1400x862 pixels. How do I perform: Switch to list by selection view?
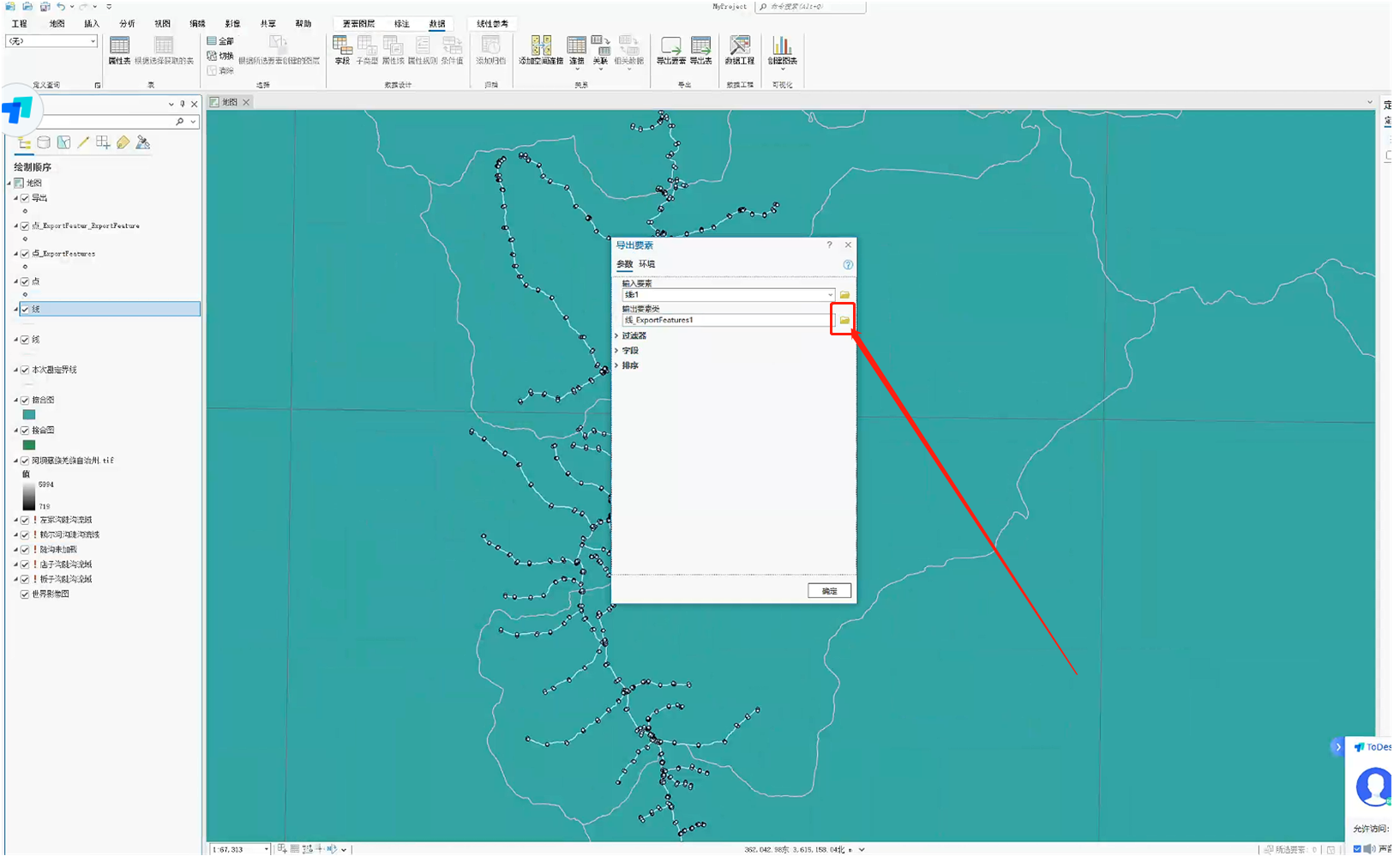(x=63, y=143)
